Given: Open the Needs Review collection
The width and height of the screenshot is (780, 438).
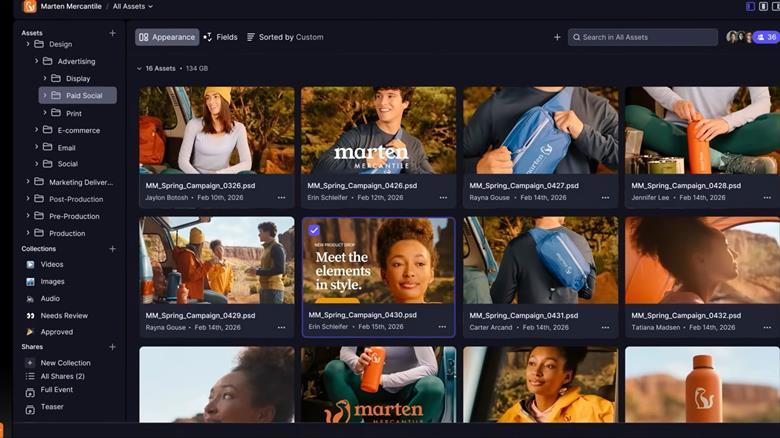Looking at the screenshot, I should click(64, 315).
